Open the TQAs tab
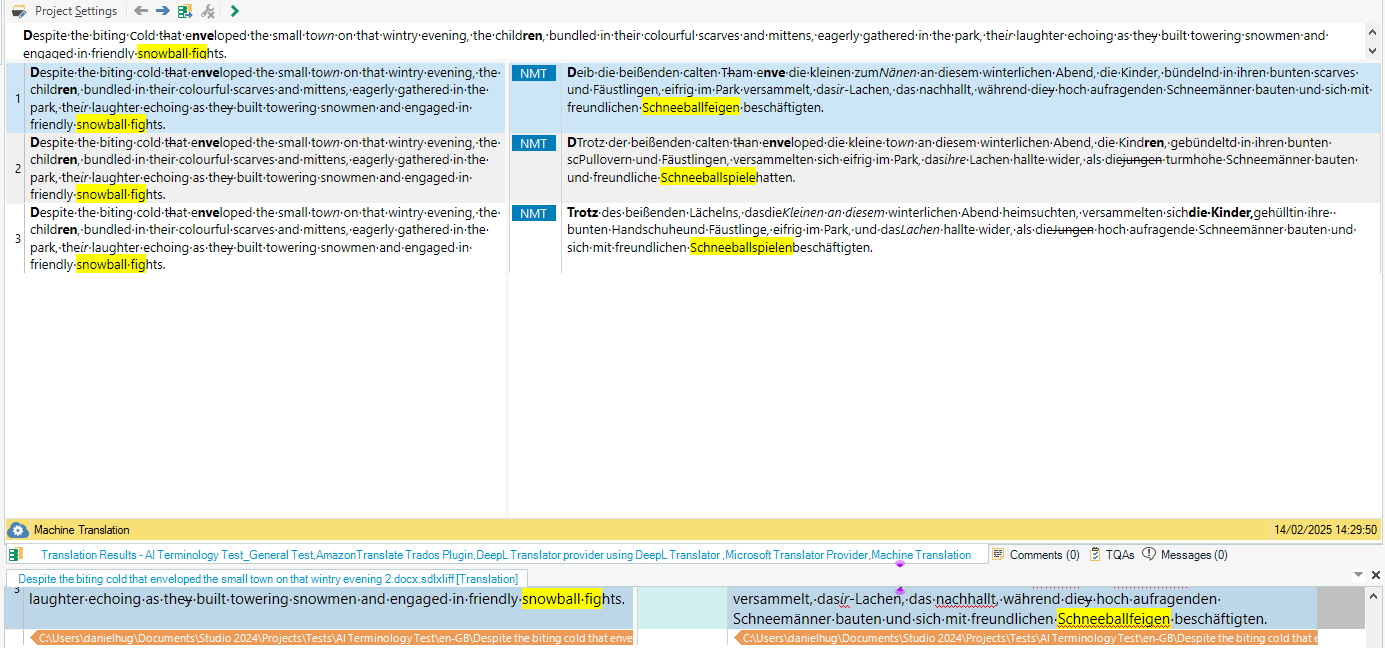The image size is (1385, 648). coord(1112,555)
